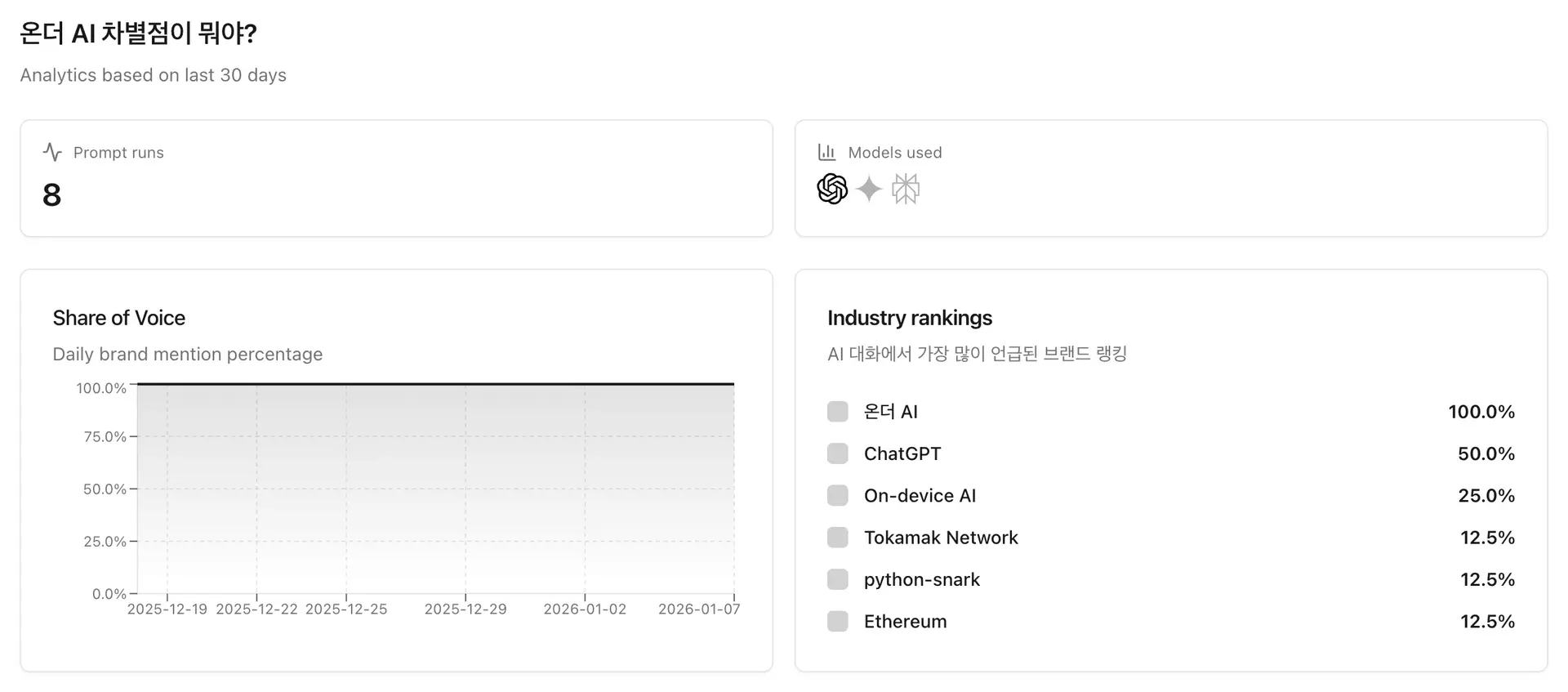This screenshot has height=692, width=1568.
Task: Click the OpenAI ChatGPT model icon
Action: 832,189
